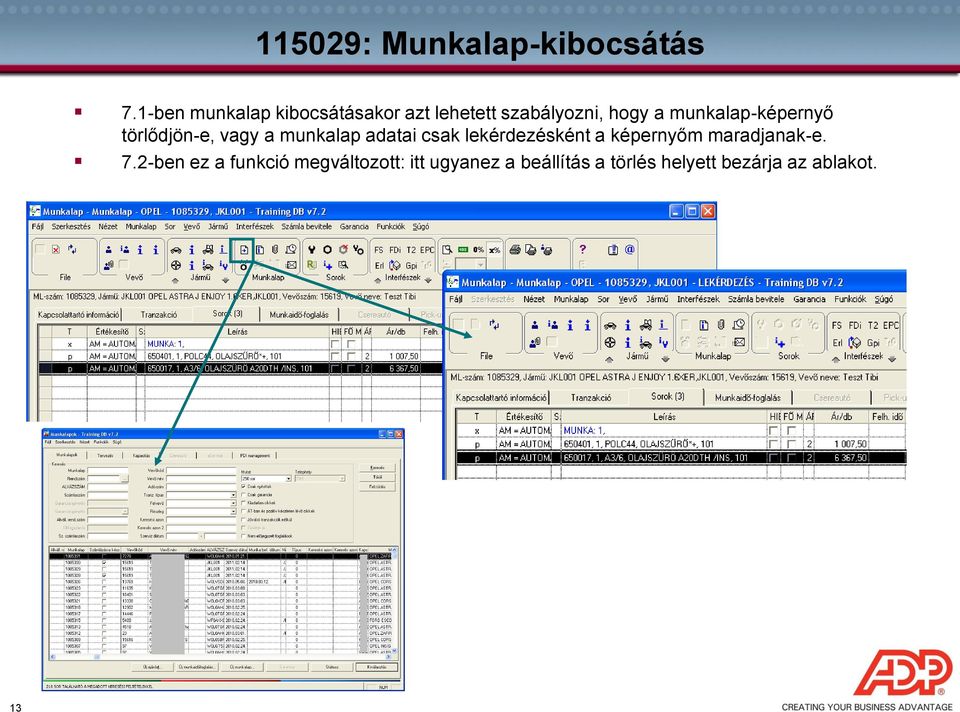This screenshot has width=960, height=712.
Task: Click the 0% discount icon in rear window toolbar
Action: point(479,249)
